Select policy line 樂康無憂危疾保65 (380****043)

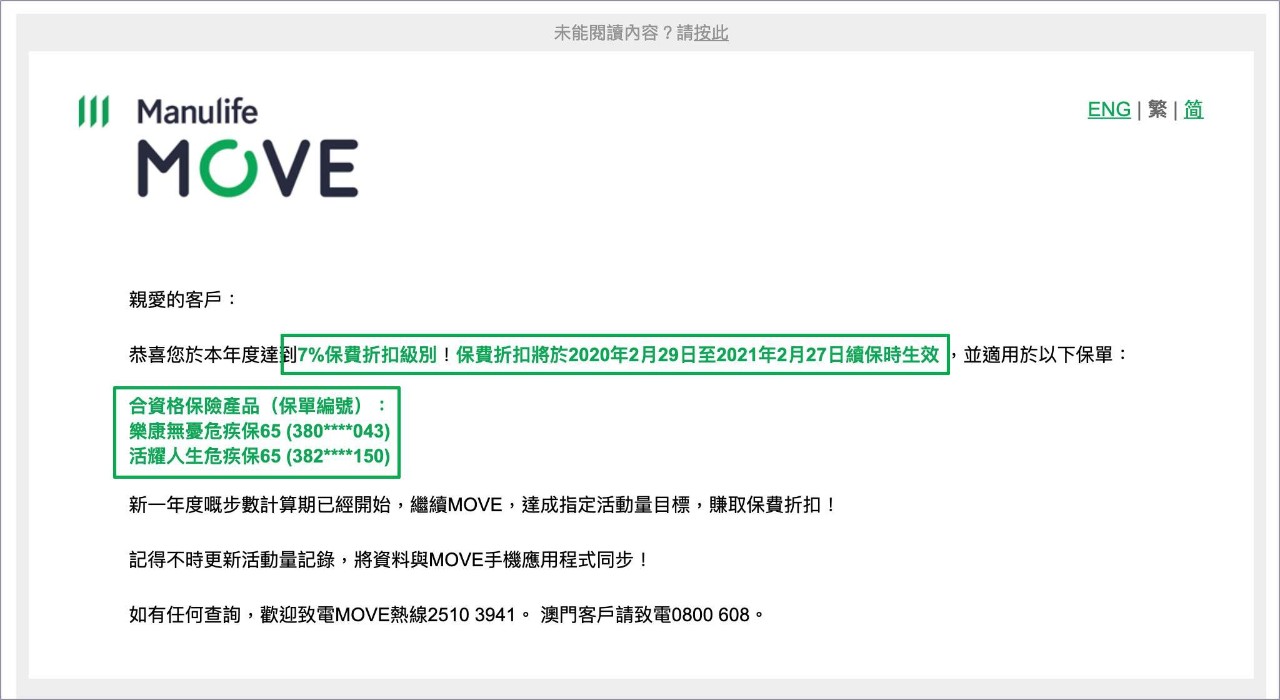pyautogui.click(x=259, y=432)
